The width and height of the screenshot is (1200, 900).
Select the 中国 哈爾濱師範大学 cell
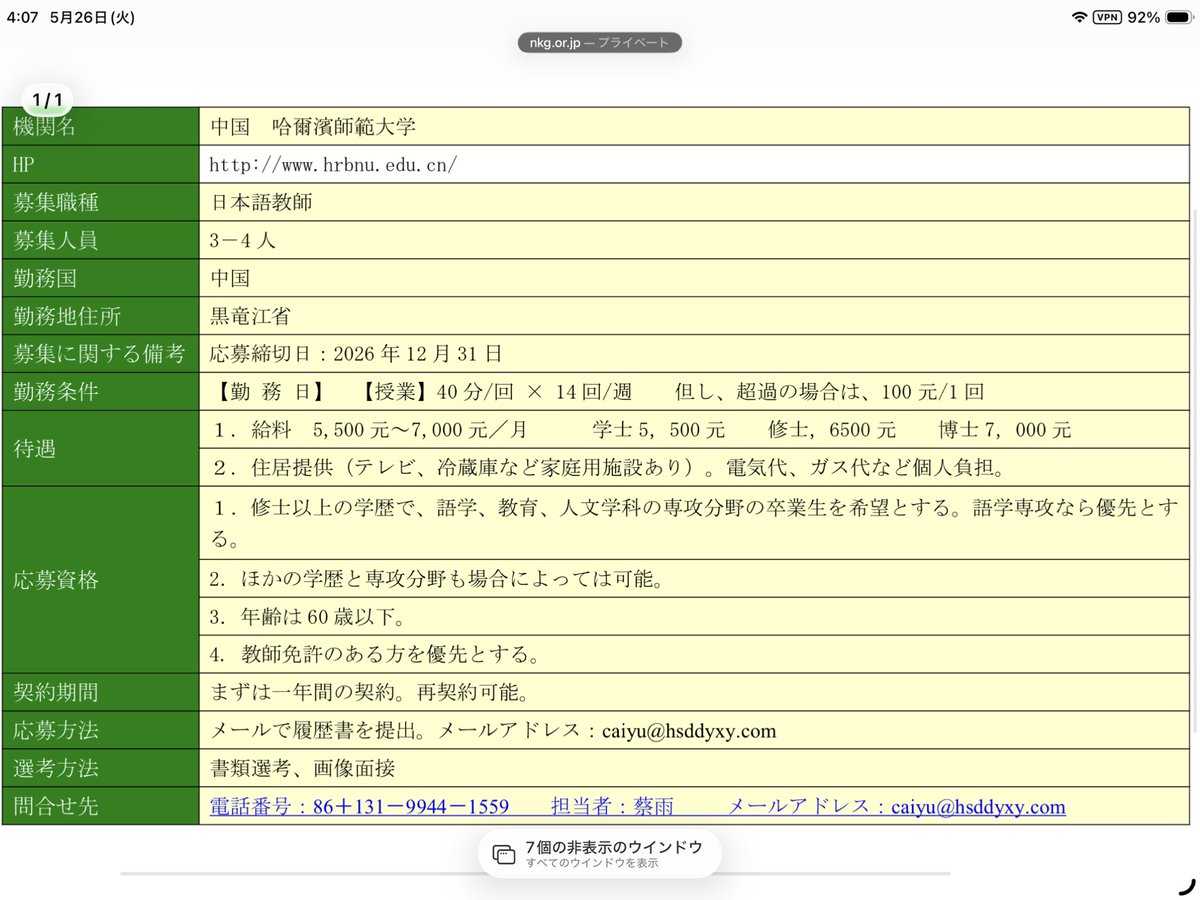[x=695, y=127]
